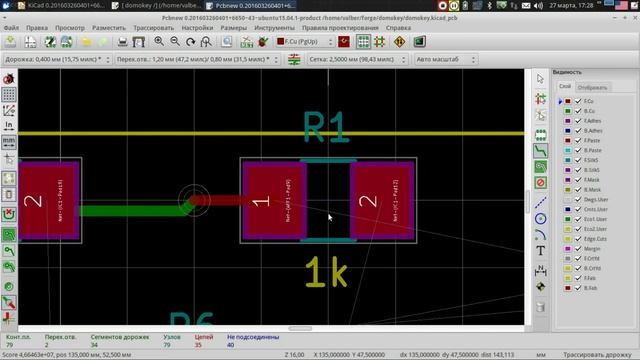The width and height of the screenshot is (640, 360).
Task: Toggle F.Cu layer visibility checkbox
Action: (578, 101)
